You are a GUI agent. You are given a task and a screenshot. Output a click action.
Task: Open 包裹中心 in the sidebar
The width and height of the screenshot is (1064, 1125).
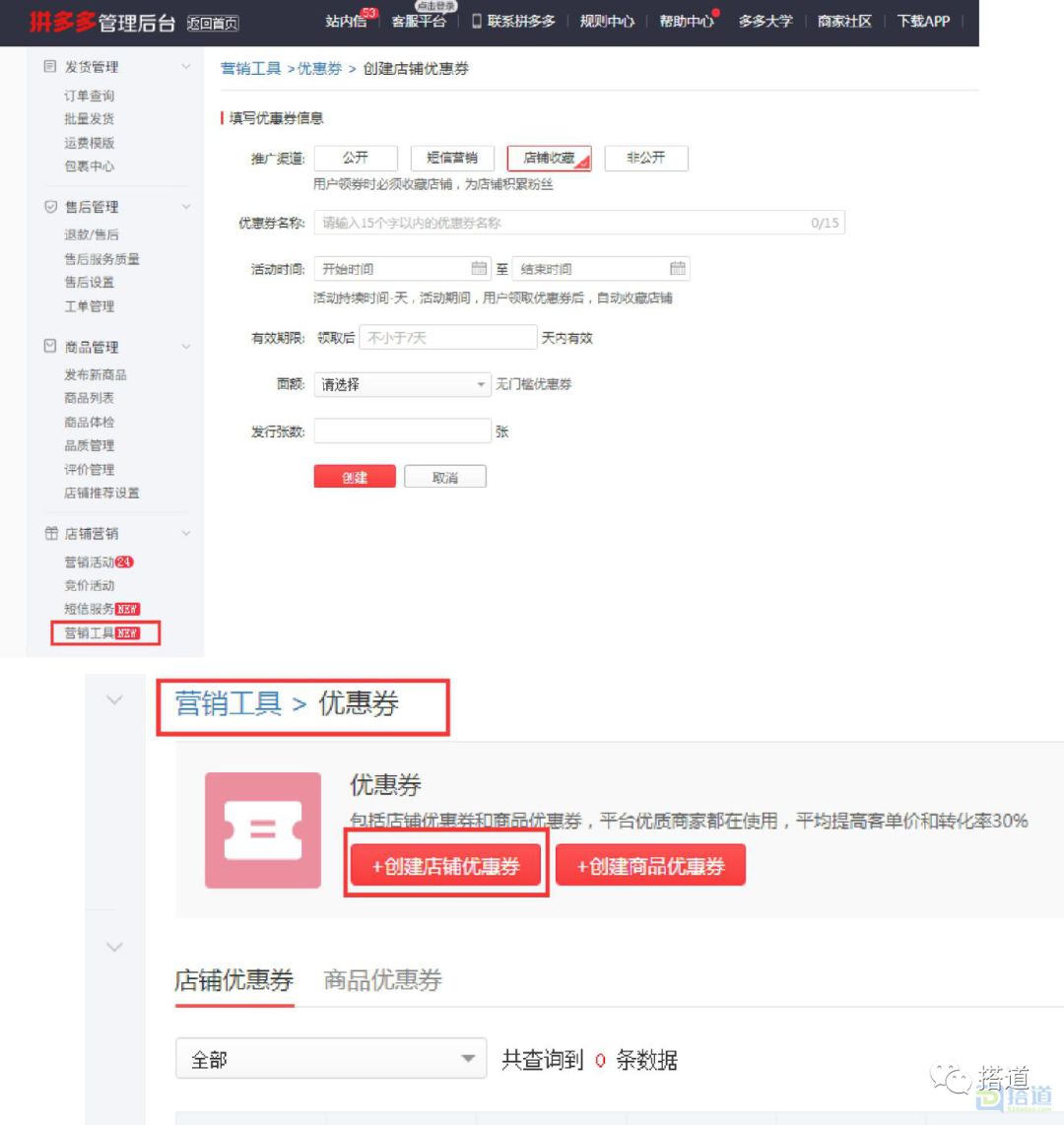89,165
